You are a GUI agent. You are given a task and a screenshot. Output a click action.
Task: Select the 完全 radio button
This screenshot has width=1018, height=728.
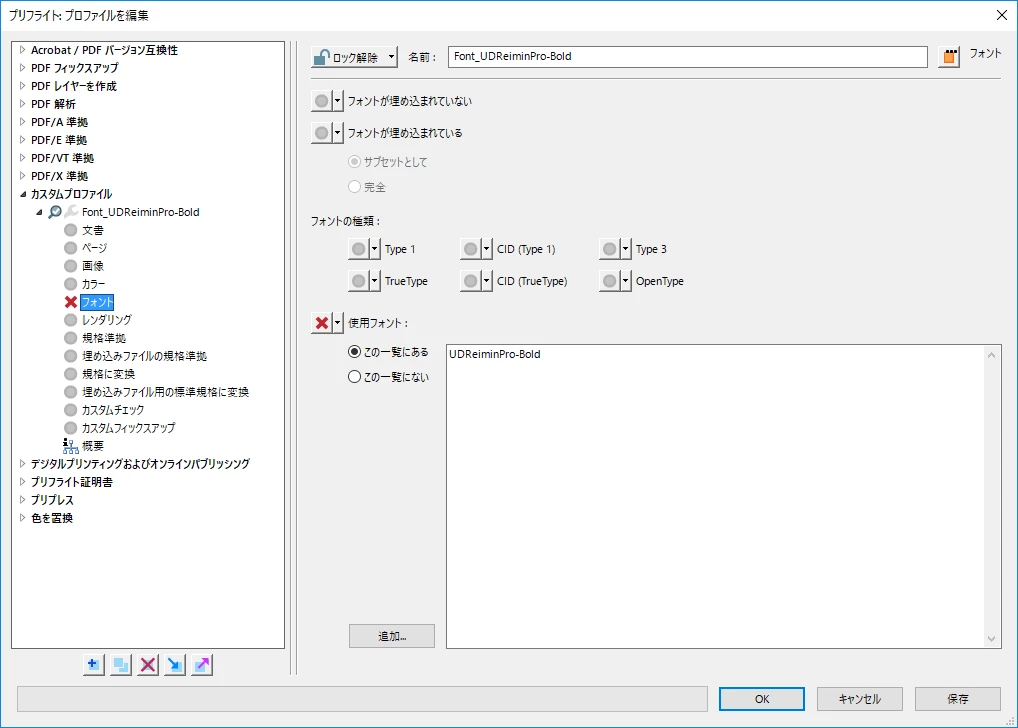point(354,186)
